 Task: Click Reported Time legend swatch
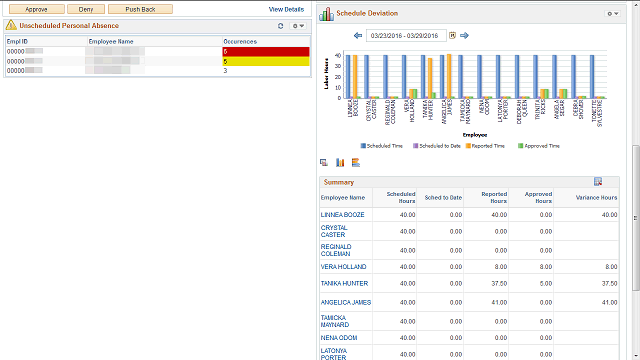pyautogui.click(x=468, y=146)
